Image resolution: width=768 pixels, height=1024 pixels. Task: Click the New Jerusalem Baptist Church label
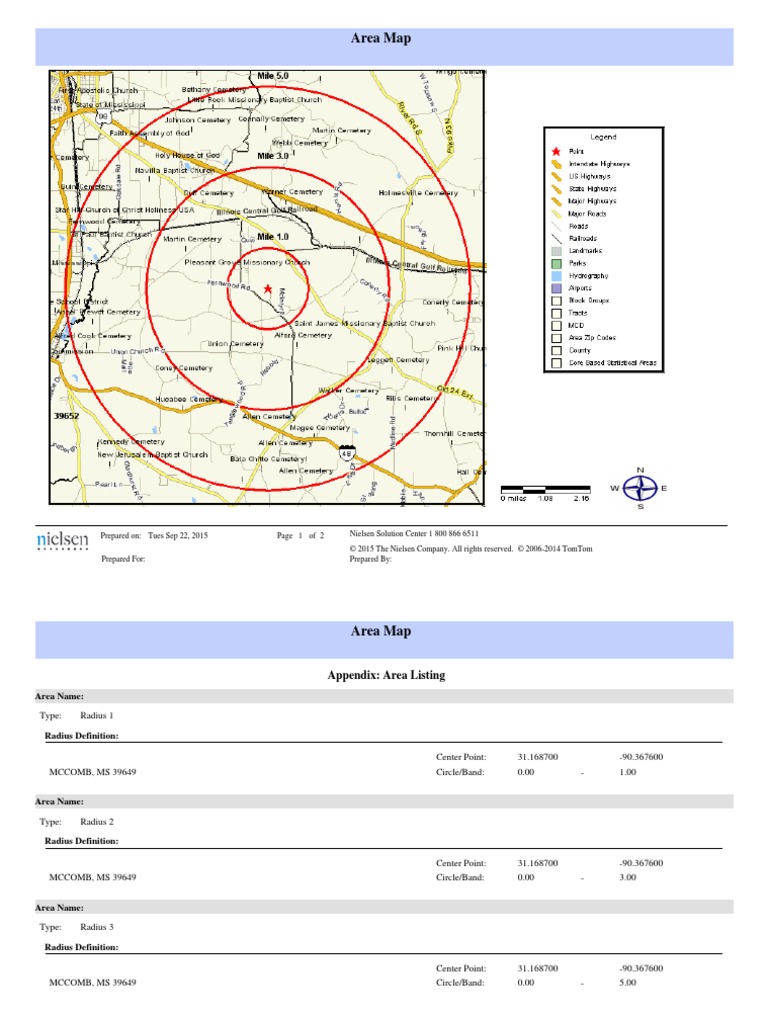pyautogui.click(x=152, y=455)
